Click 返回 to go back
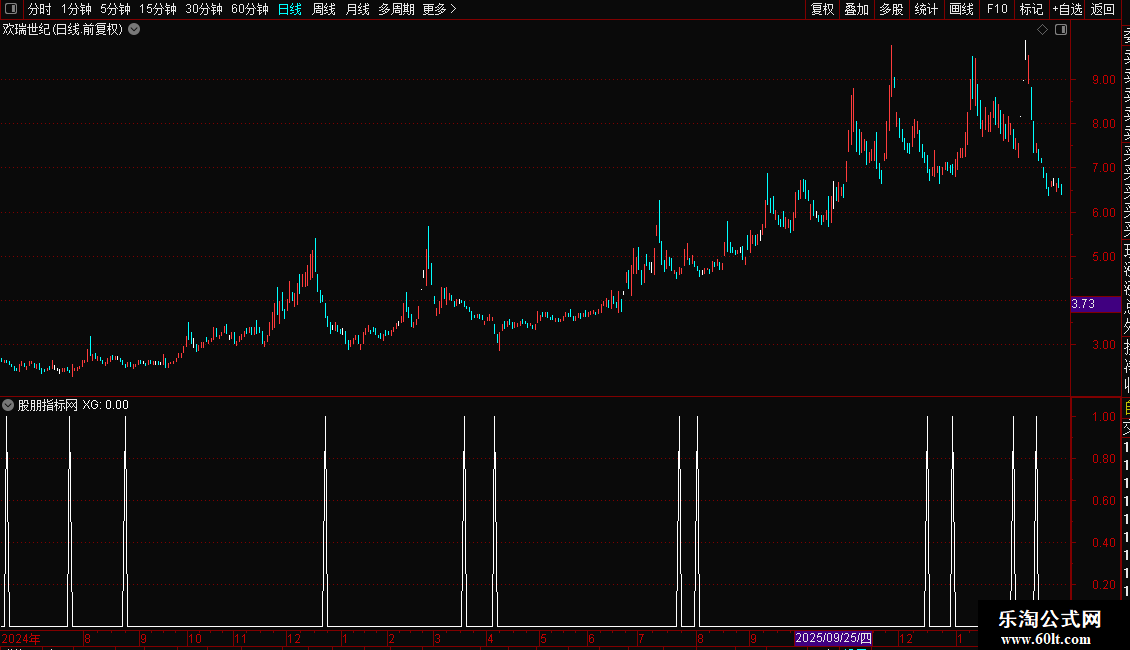The width and height of the screenshot is (1130, 650). coord(1103,9)
